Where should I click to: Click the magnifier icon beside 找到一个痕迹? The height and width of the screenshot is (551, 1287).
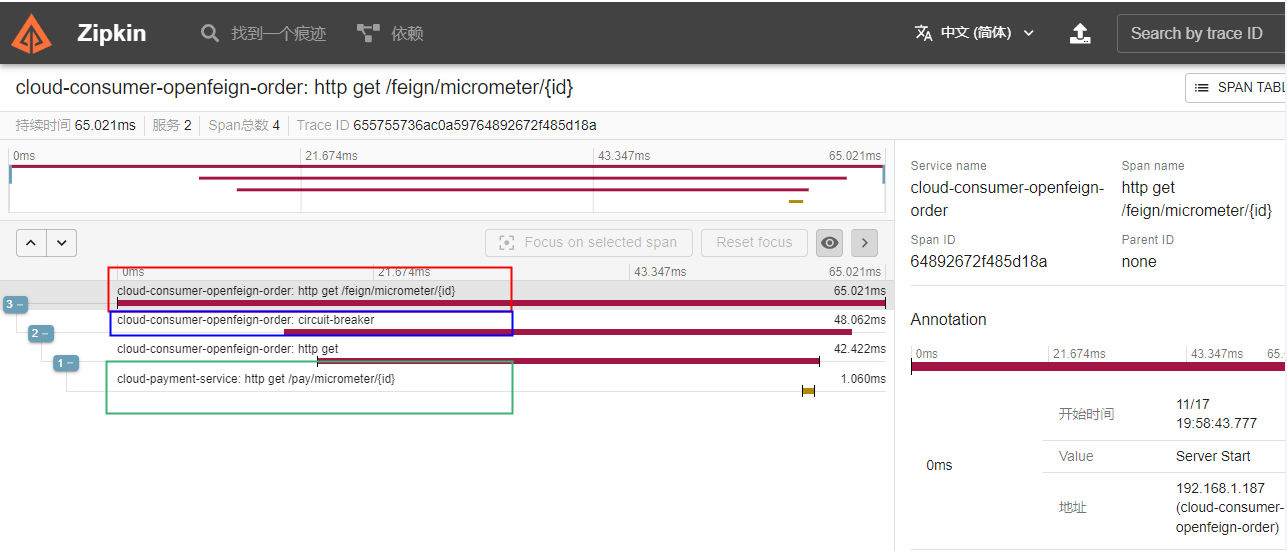tap(210, 33)
